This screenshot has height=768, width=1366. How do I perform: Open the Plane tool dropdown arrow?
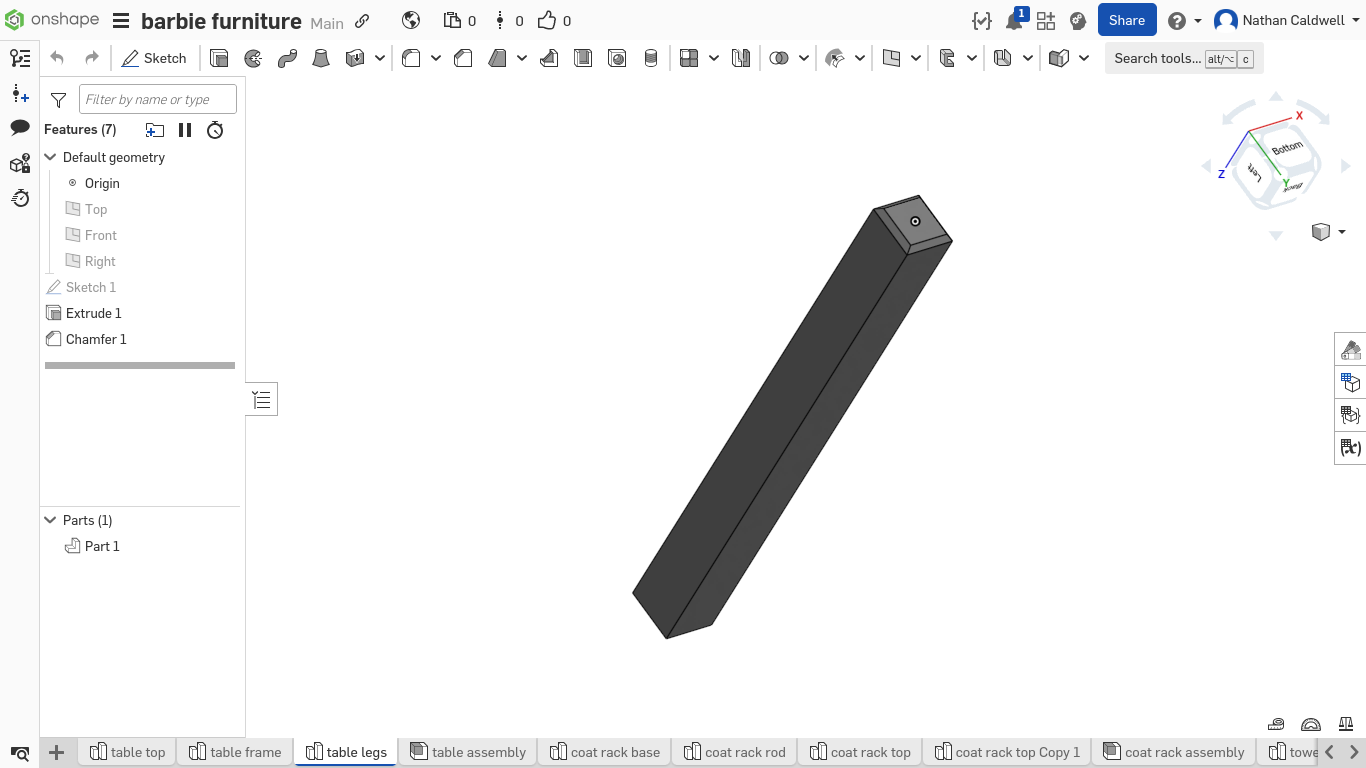916,58
